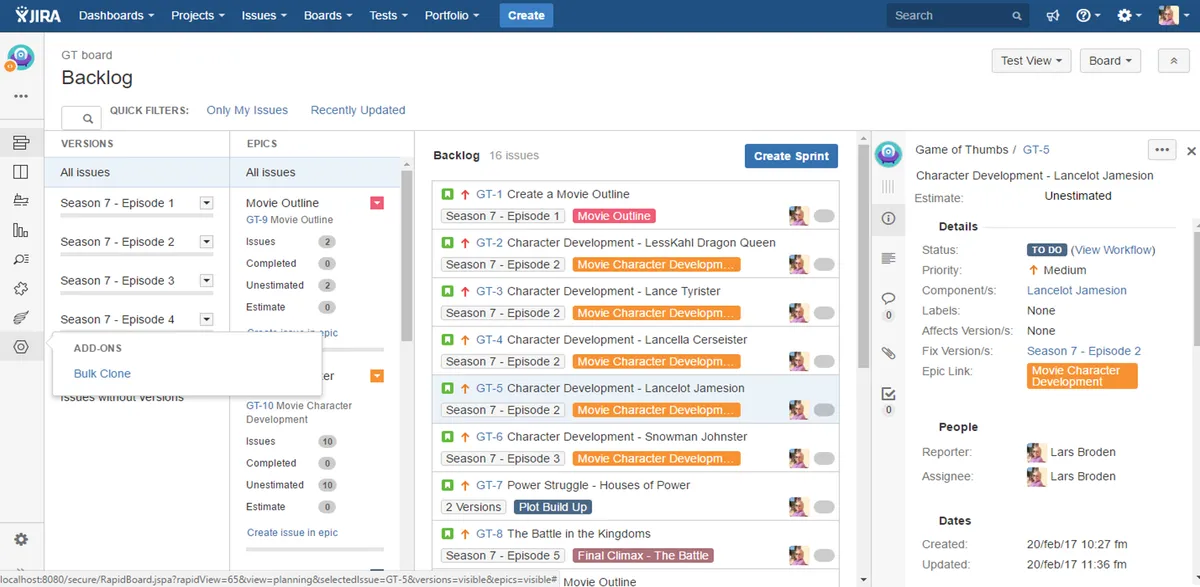Open project settings gear at sidebar bottom
1200x587 pixels.
coord(21,539)
